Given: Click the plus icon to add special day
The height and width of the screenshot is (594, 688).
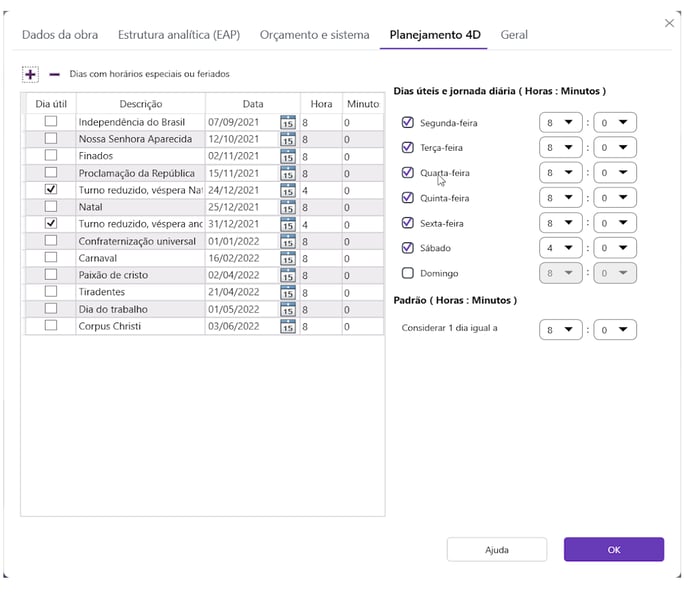Looking at the screenshot, I should pyautogui.click(x=30, y=74).
